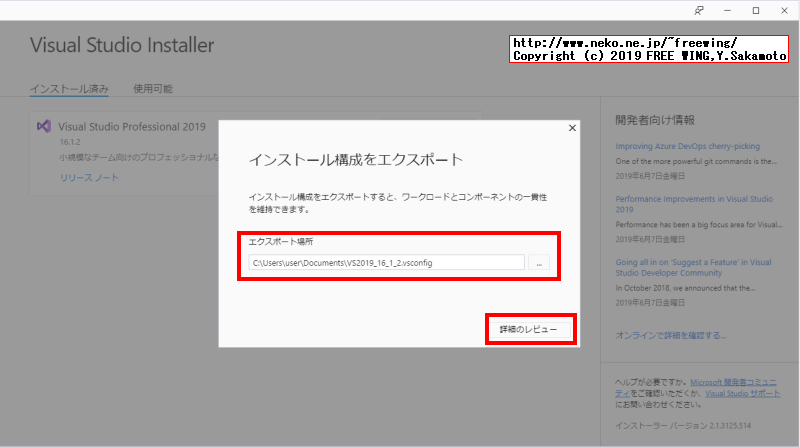The width and height of the screenshot is (800, 447).
Task: Select the 開発者向け情報 heading
Action: coord(655,120)
